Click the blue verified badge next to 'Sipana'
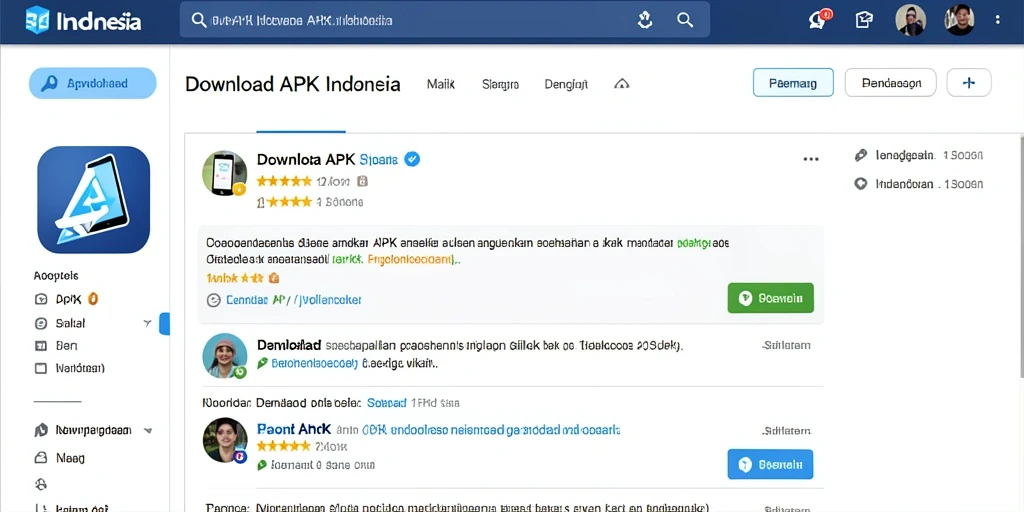This screenshot has width=1024, height=512. [411, 159]
